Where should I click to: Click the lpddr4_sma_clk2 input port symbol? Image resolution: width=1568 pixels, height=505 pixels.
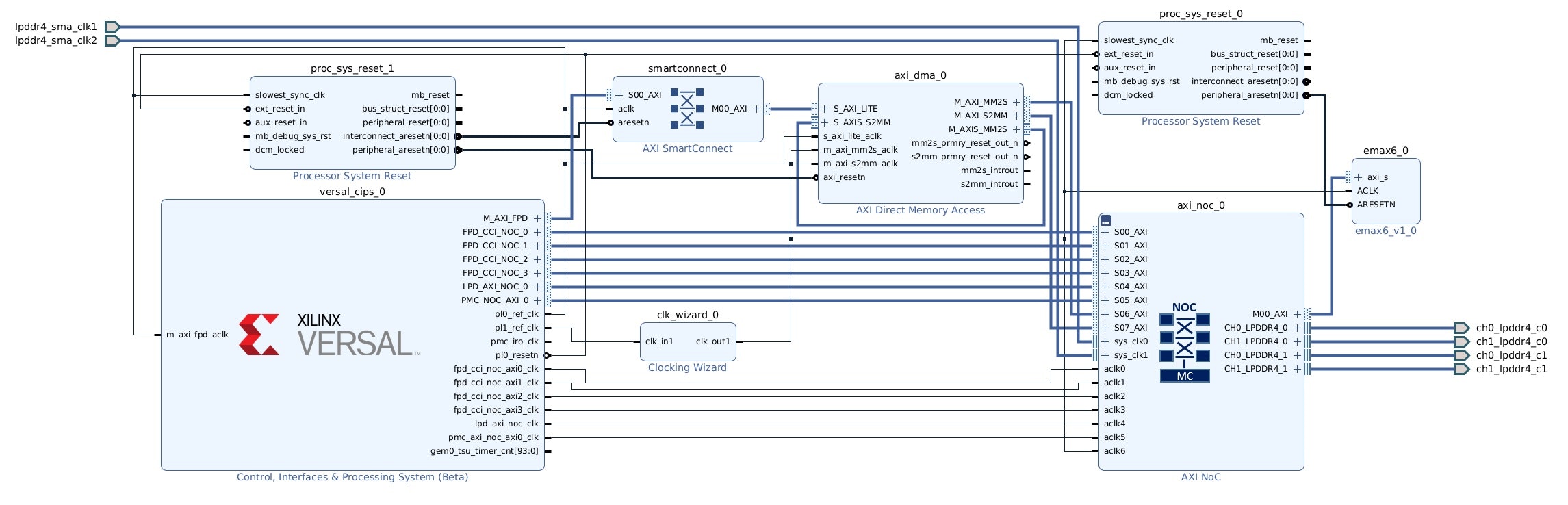coord(112,40)
